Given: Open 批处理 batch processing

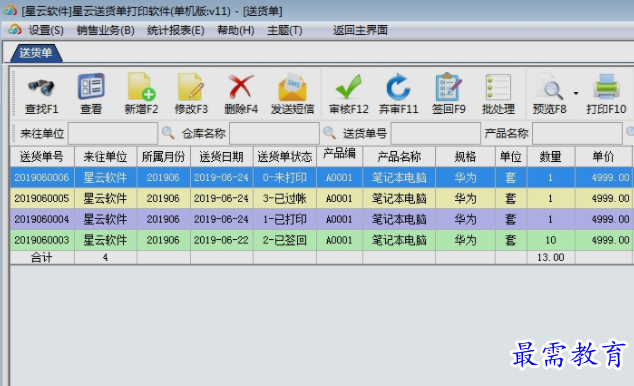Looking at the screenshot, I should 498,93.
